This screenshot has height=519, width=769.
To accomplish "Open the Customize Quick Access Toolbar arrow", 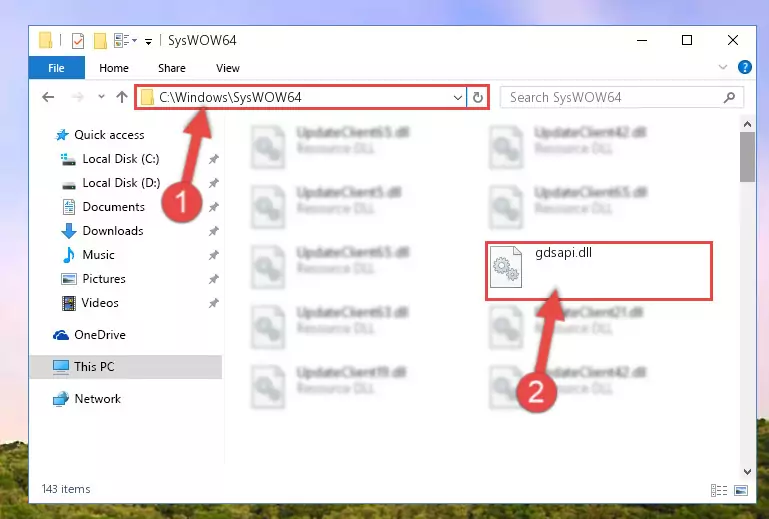I will click(148, 42).
